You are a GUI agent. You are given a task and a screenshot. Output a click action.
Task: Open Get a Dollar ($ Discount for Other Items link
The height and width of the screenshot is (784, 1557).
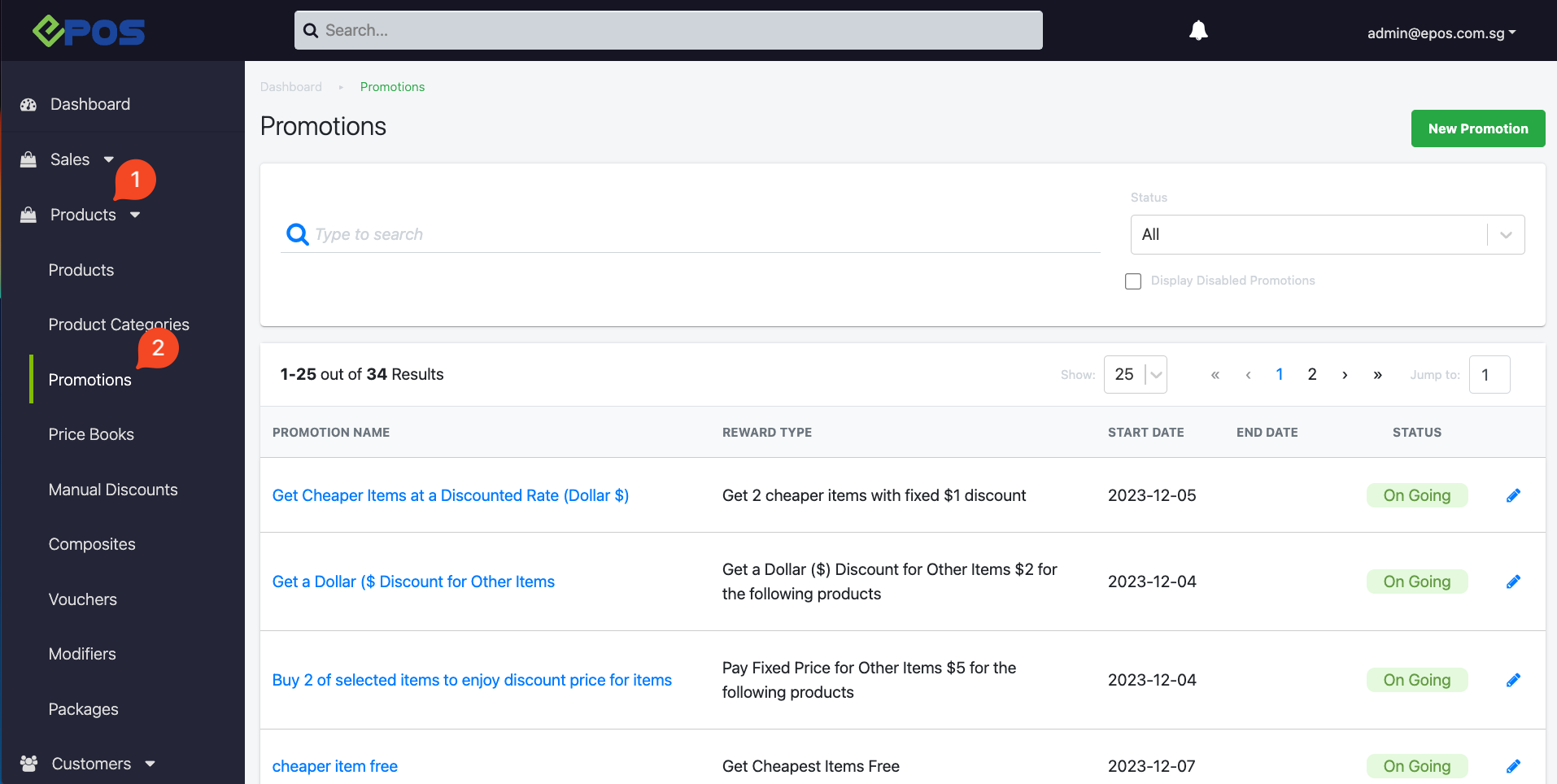tap(413, 581)
